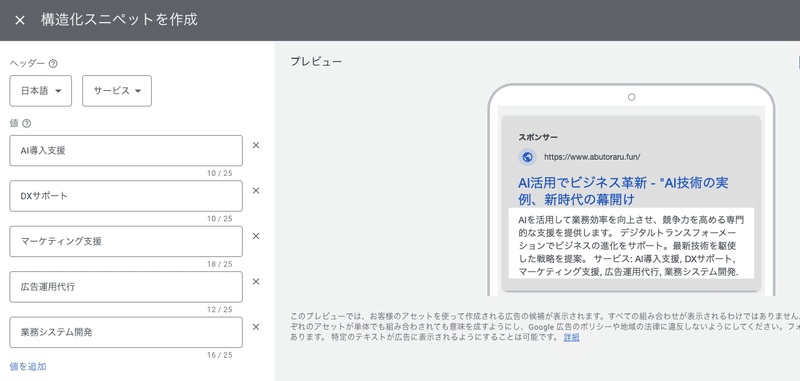Edit the マーケティング支援 value field
This screenshot has width=800, height=381.
(x=126, y=241)
